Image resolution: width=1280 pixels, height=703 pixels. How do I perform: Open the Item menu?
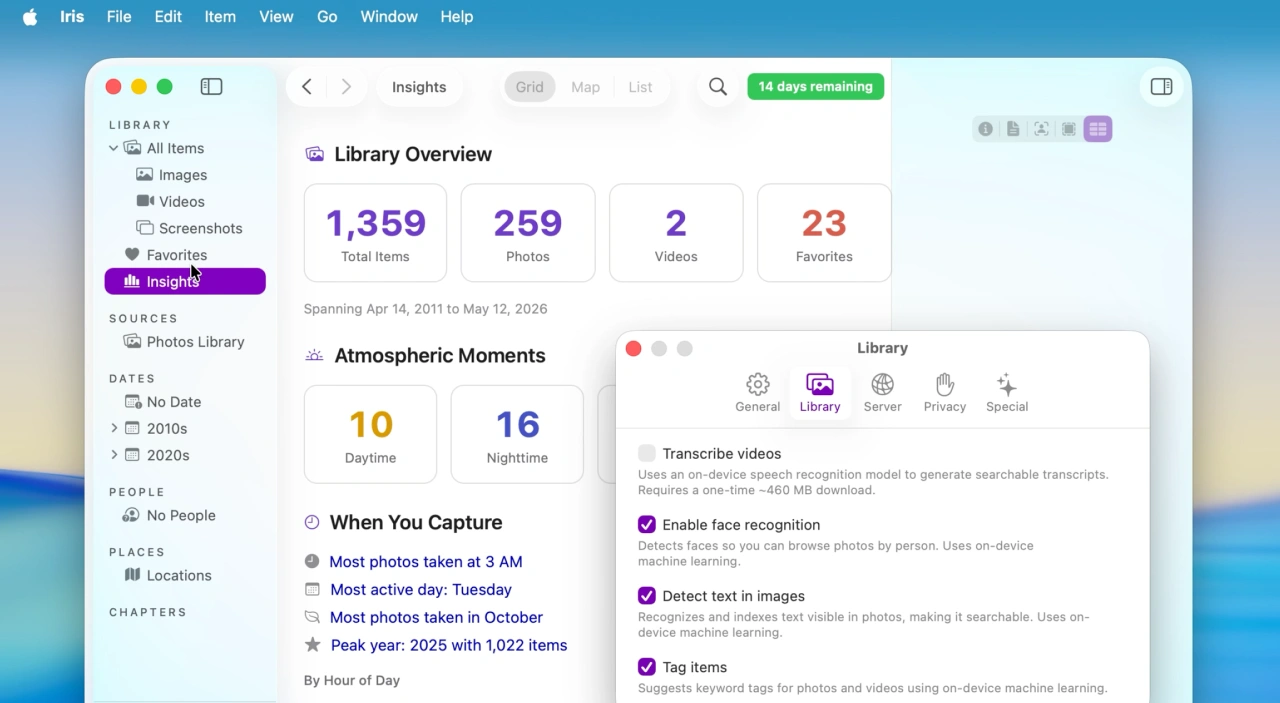pyautogui.click(x=220, y=17)
